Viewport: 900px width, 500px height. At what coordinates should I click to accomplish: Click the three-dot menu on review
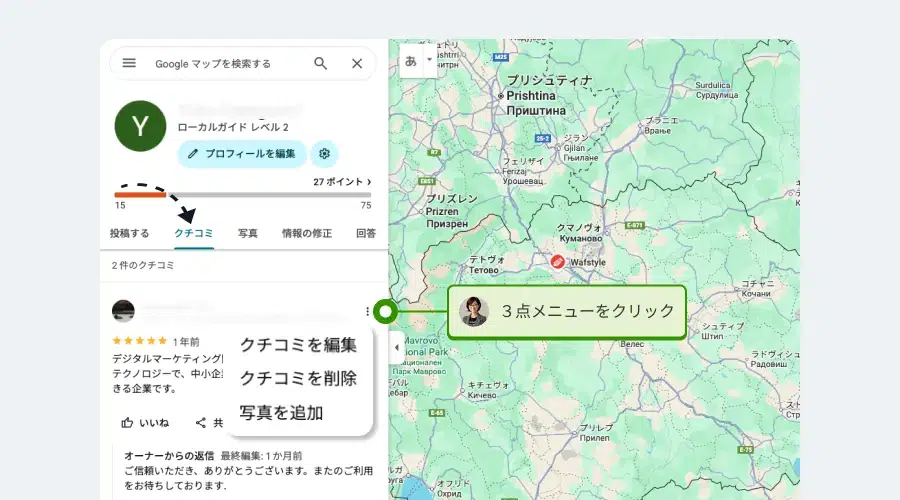click(368, 311)
